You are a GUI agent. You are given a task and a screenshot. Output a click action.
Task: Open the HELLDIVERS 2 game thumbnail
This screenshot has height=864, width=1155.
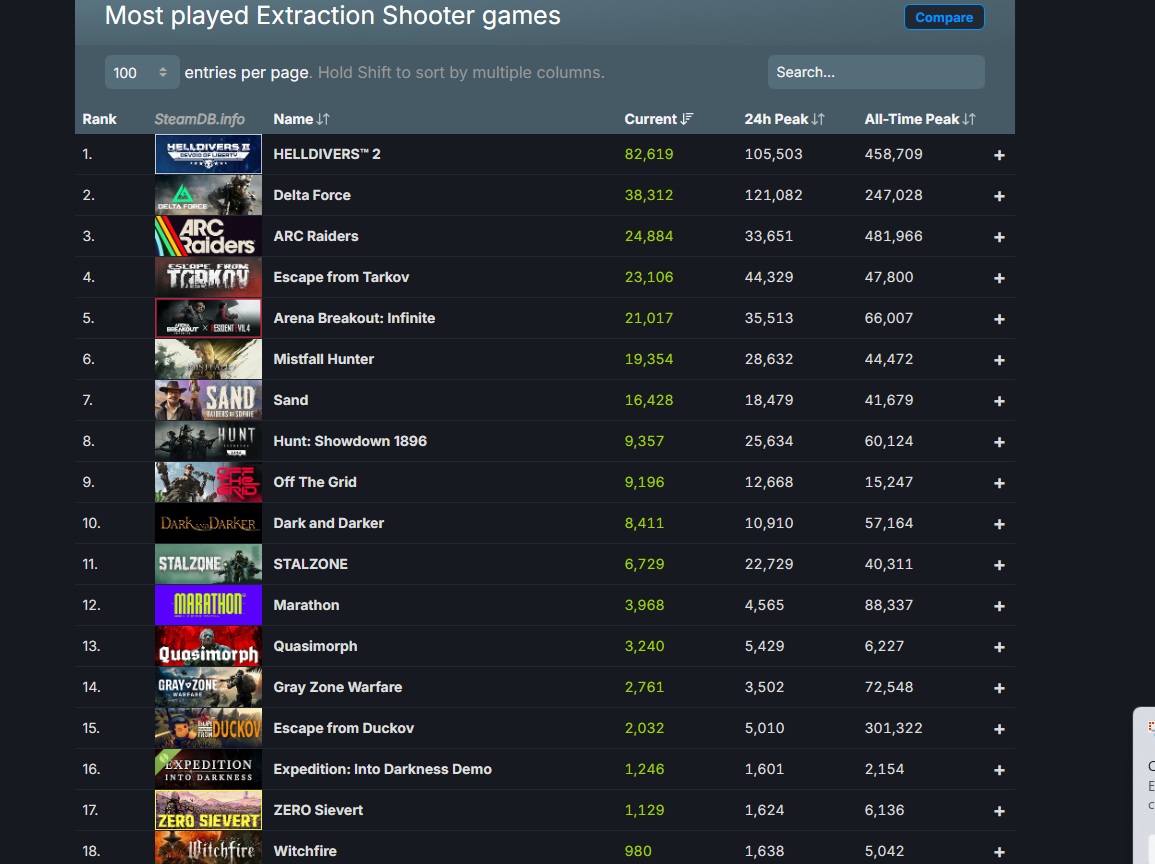point(208,154)
